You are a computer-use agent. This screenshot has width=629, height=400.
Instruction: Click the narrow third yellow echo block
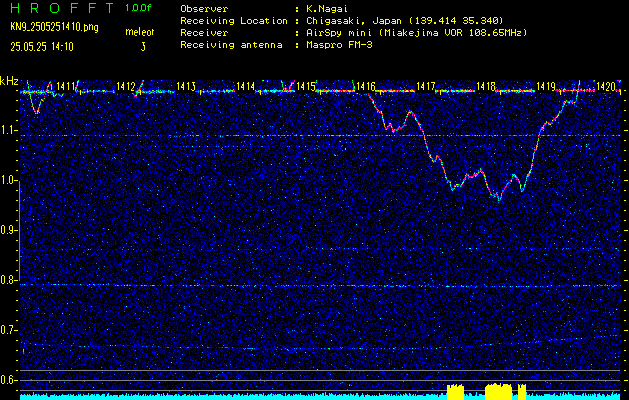click(522, 392)
